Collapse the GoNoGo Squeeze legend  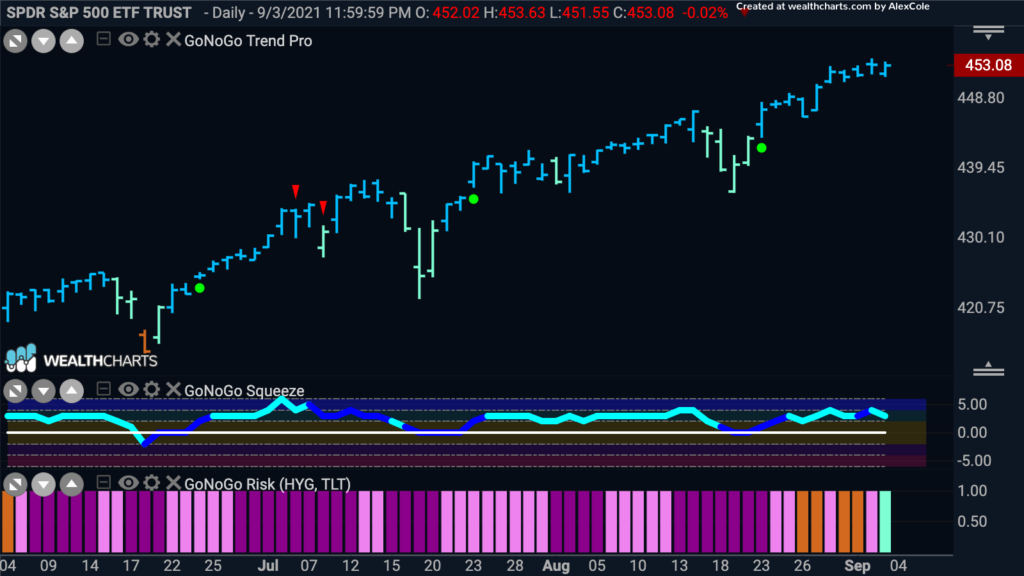(x=103, y=389)
